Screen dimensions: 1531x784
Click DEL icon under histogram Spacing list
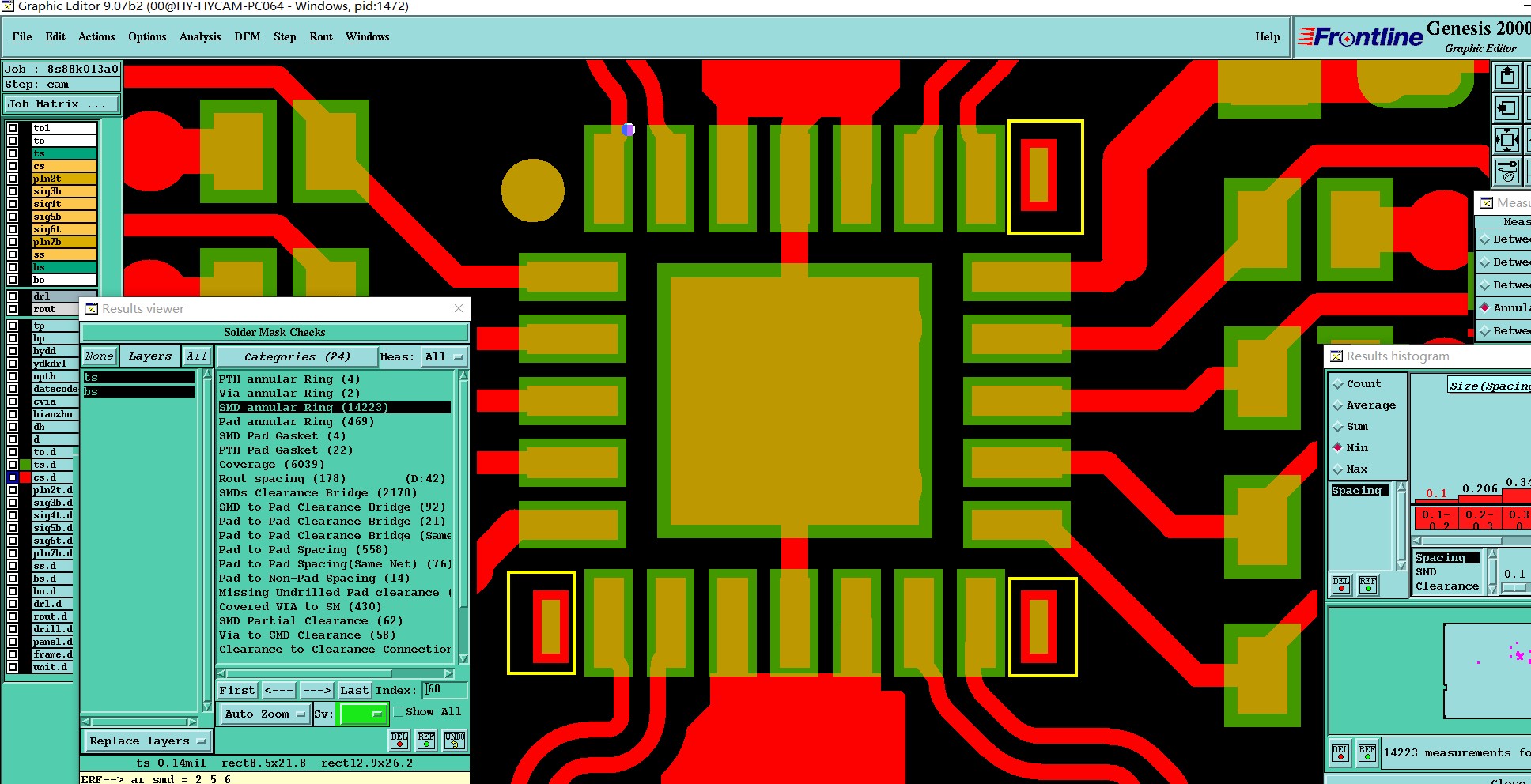pyautogui.click(x=1341, y=585)
